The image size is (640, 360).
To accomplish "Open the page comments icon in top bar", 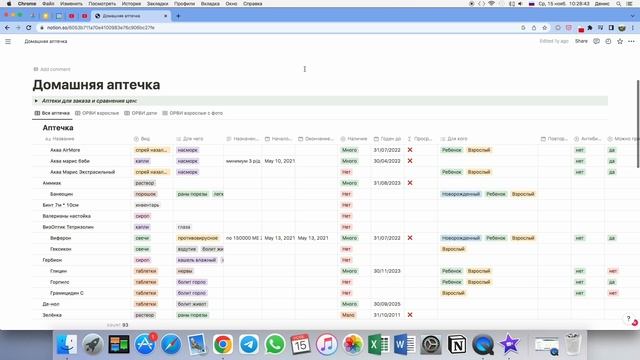I will 596,41.
